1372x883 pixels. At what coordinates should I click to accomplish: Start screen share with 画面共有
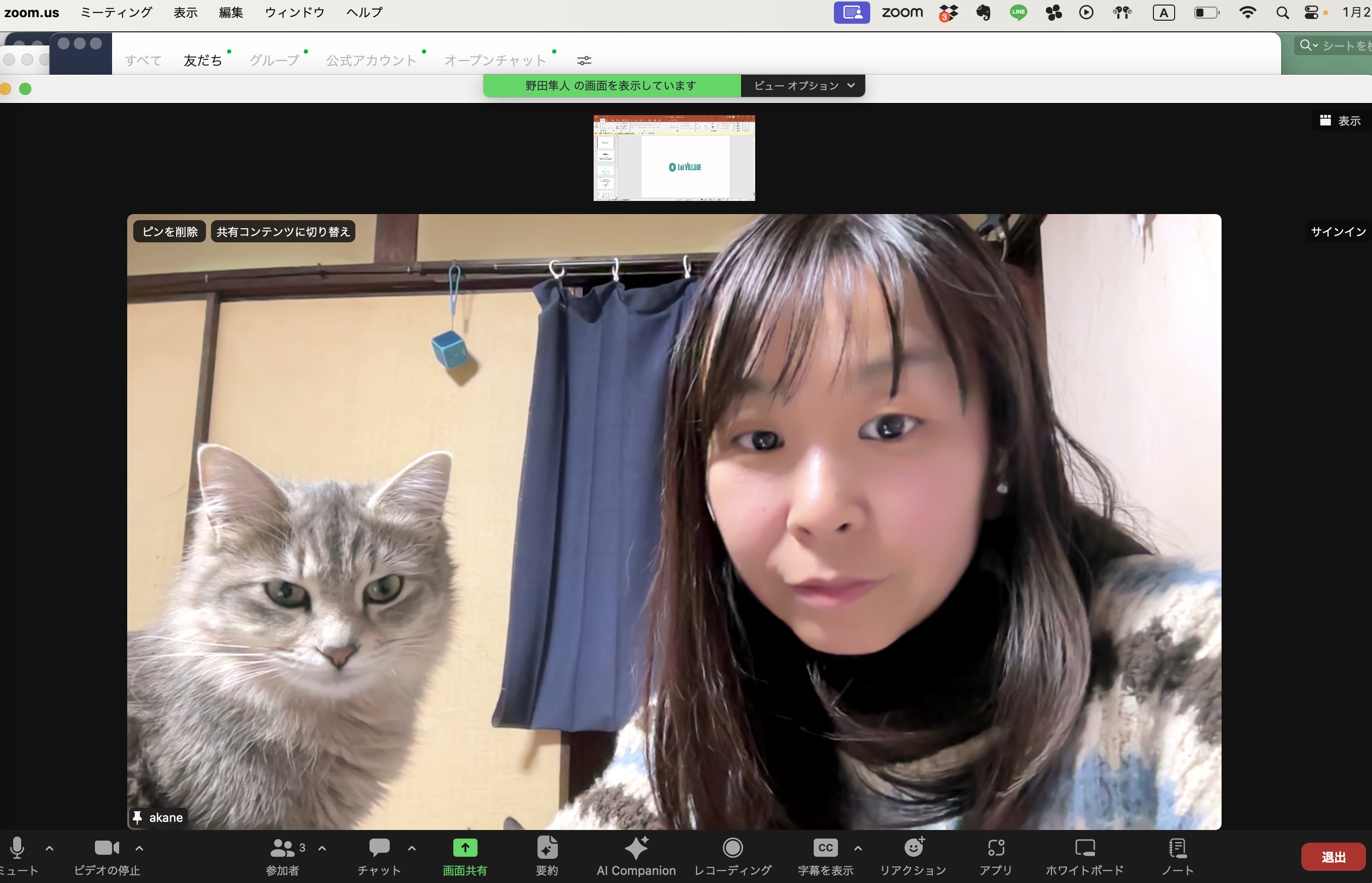tap(465, 848)
